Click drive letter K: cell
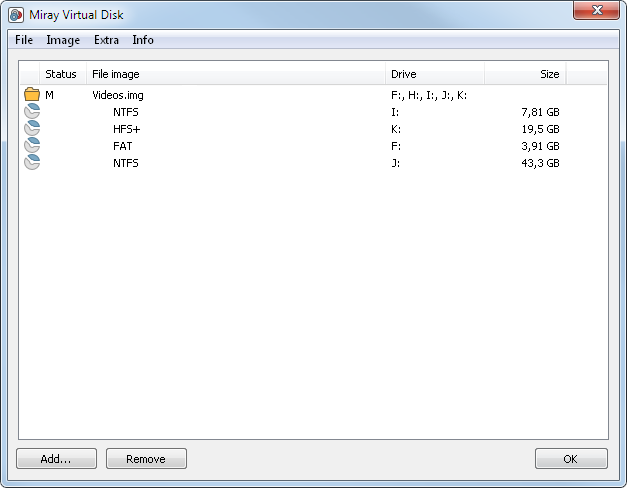The height and width of the screenshot is (488, 627). coord(396,129)
